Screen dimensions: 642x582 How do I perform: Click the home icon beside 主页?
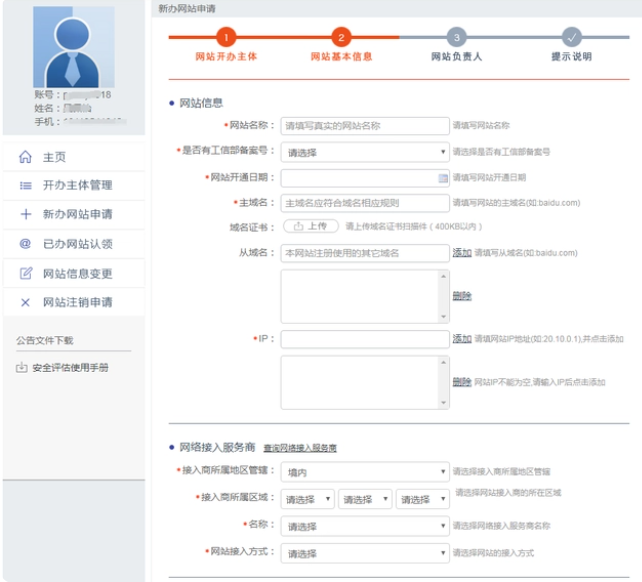pos(26,157)
